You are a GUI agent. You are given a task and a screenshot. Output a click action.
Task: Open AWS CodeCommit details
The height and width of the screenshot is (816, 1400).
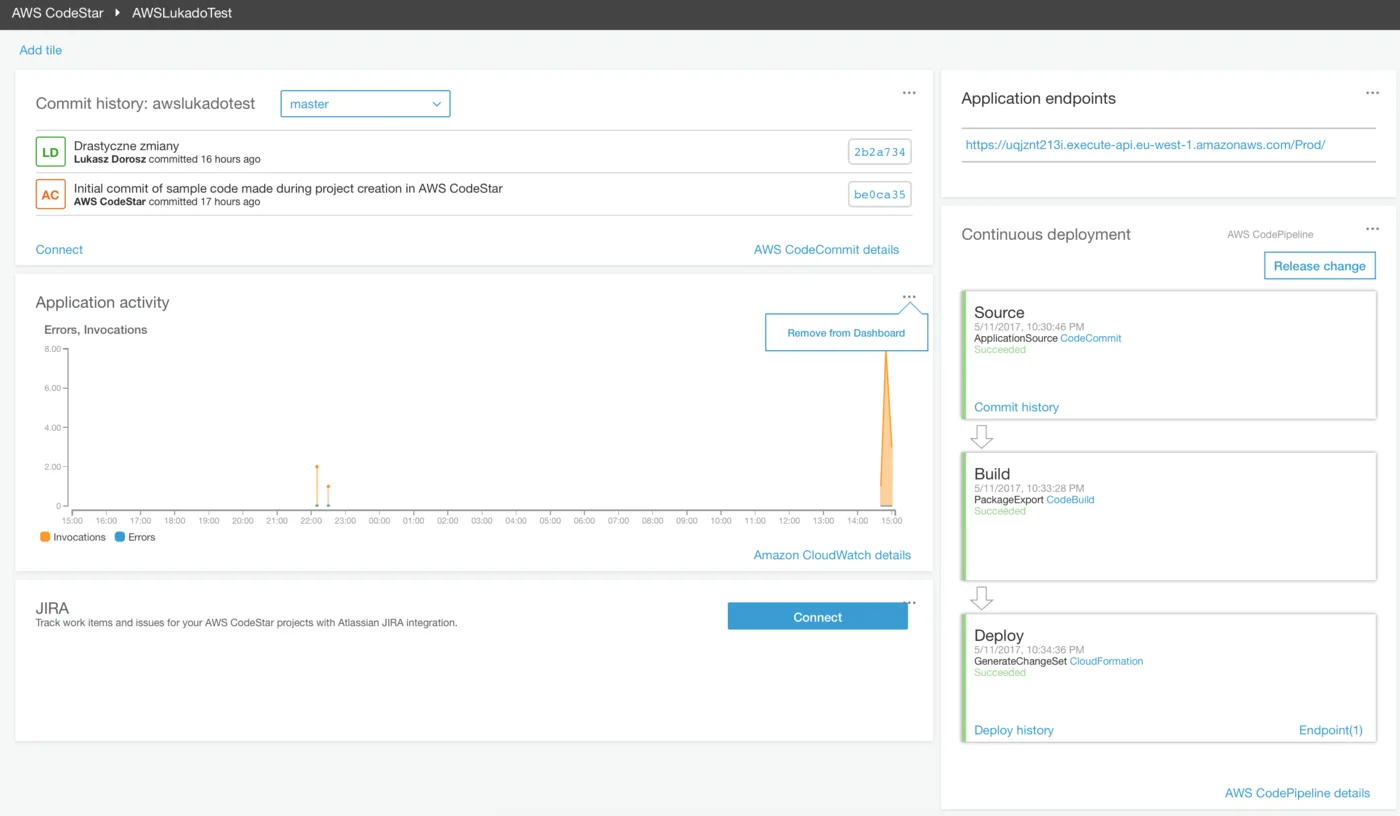826,250
